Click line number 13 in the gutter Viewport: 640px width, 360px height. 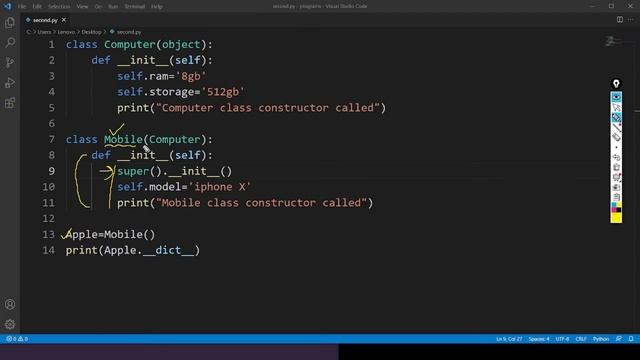point(48,235)
